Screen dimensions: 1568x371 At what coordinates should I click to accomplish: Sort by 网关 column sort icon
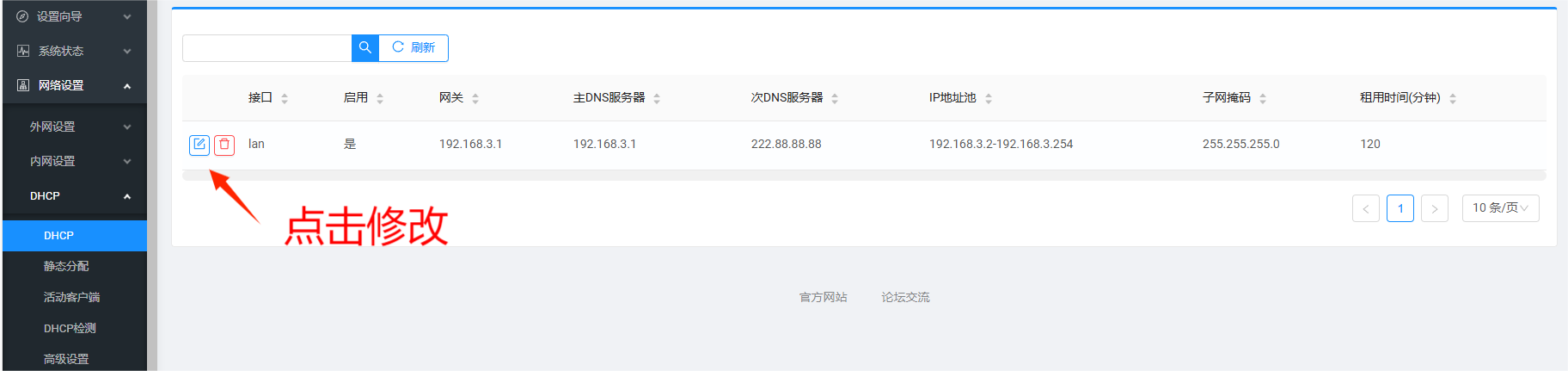point(475,98)
